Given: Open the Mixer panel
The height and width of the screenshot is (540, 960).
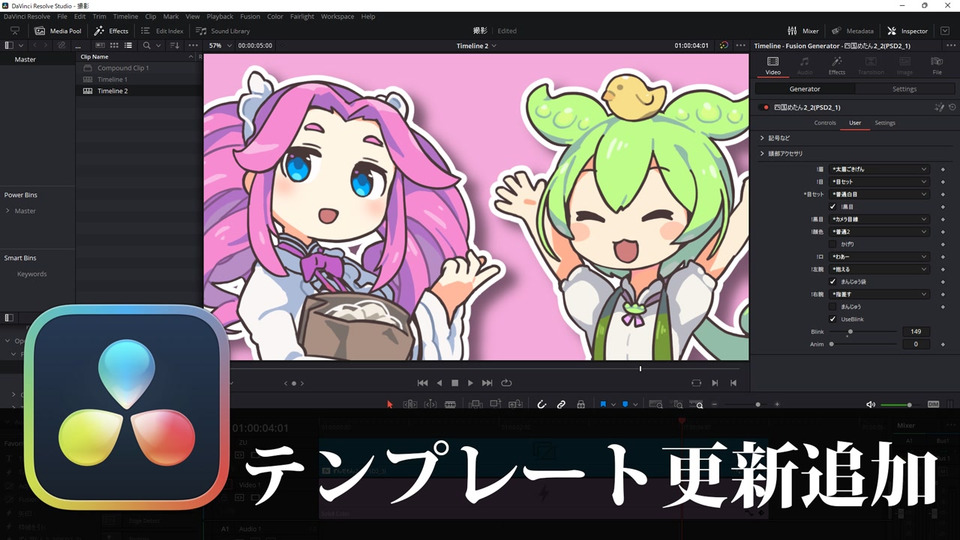Looking at the screenshot, I should pyautogui.click(x=803, y=31).
